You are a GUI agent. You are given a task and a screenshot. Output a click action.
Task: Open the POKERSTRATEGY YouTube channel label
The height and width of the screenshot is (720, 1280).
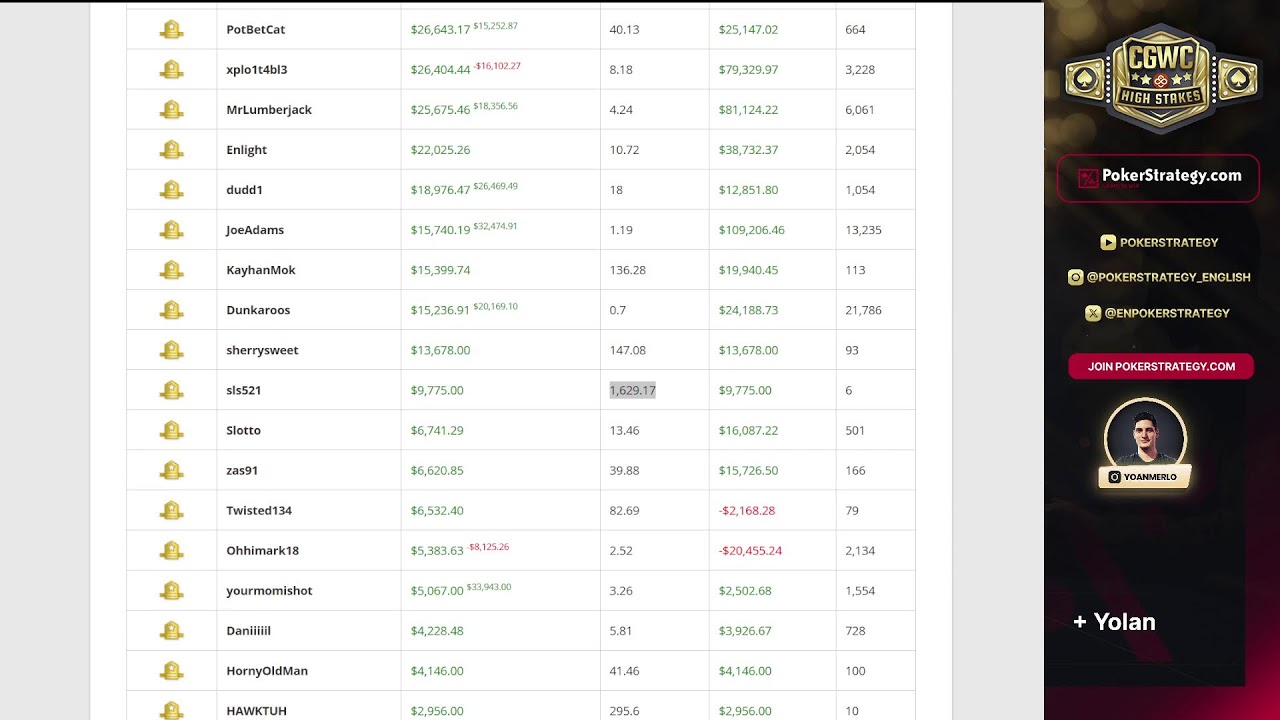[x=1169, y=242]
